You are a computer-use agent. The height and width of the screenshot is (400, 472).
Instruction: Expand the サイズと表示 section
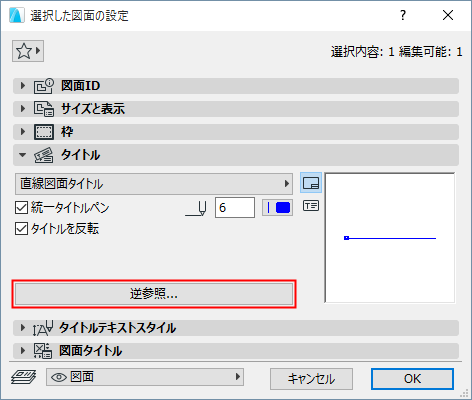pyautogui.click(x=23, y=109)
